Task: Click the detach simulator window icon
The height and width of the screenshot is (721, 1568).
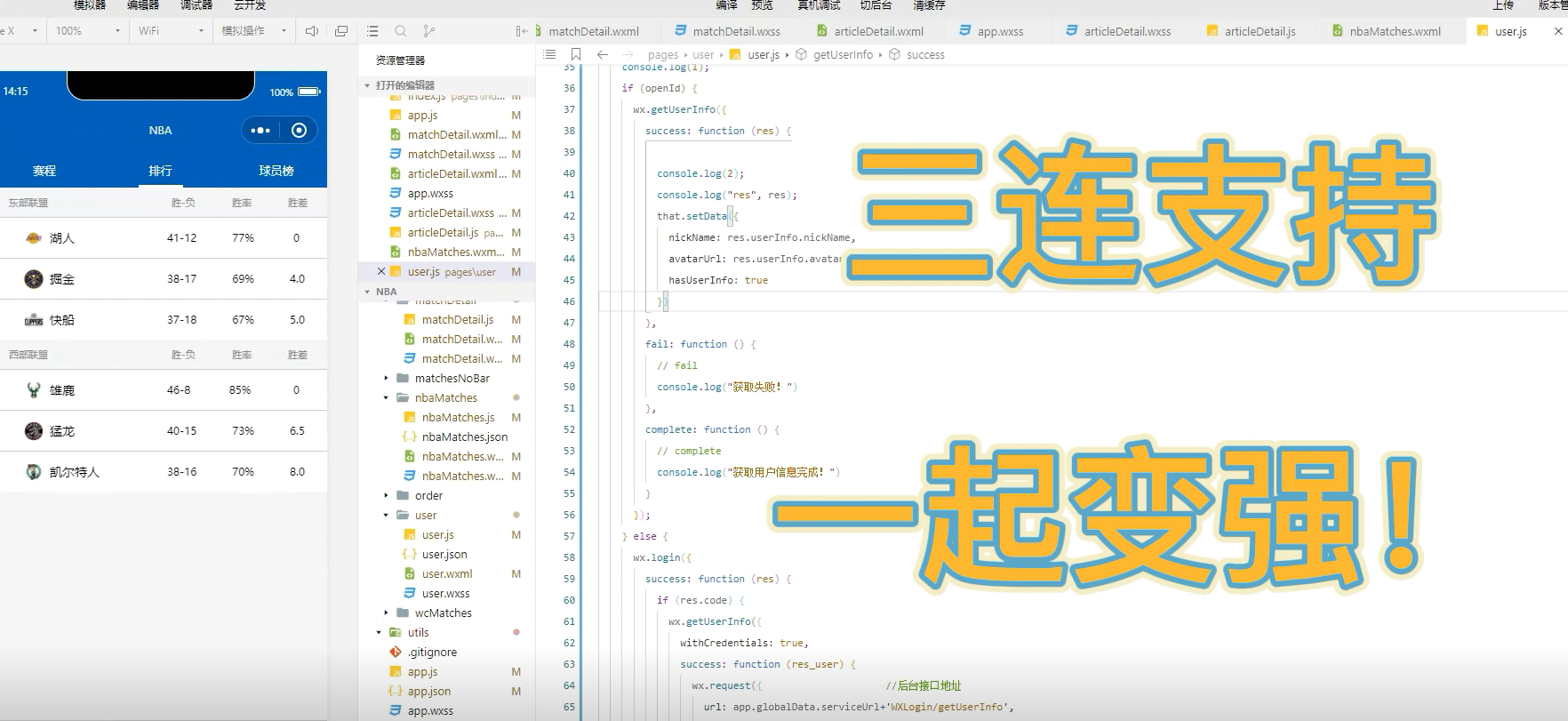Action: (341, 31)
